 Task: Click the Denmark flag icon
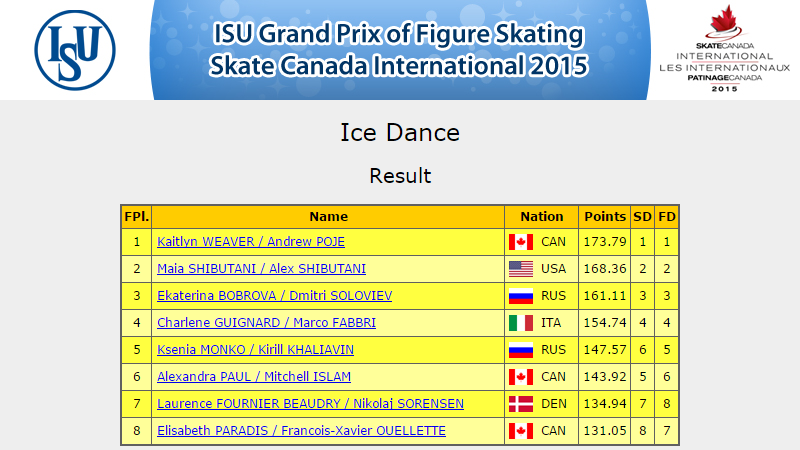pos(521,404)
